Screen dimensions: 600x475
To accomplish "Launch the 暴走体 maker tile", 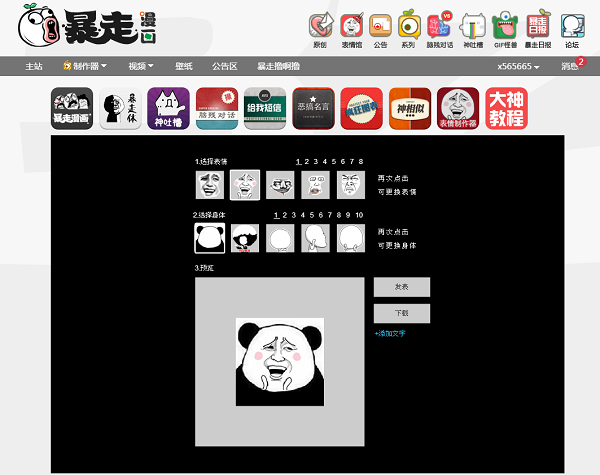I will click(x=120, y=108).
